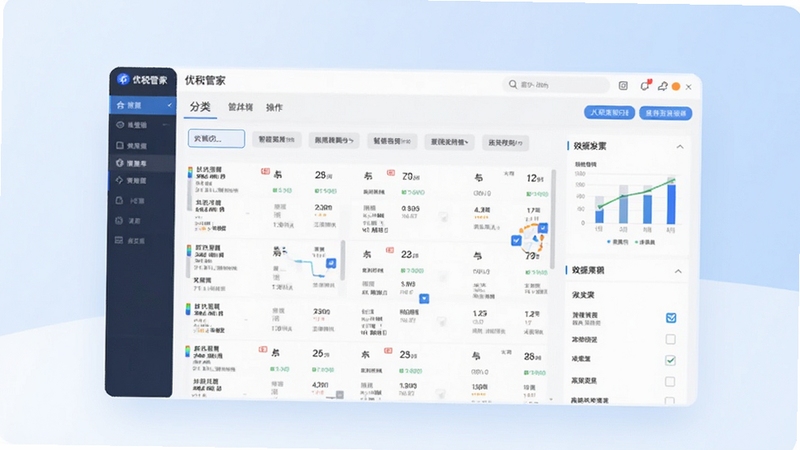Click the rainbow color strip beside the line-graph card
The image size is (800, 450).
(189, 251)
